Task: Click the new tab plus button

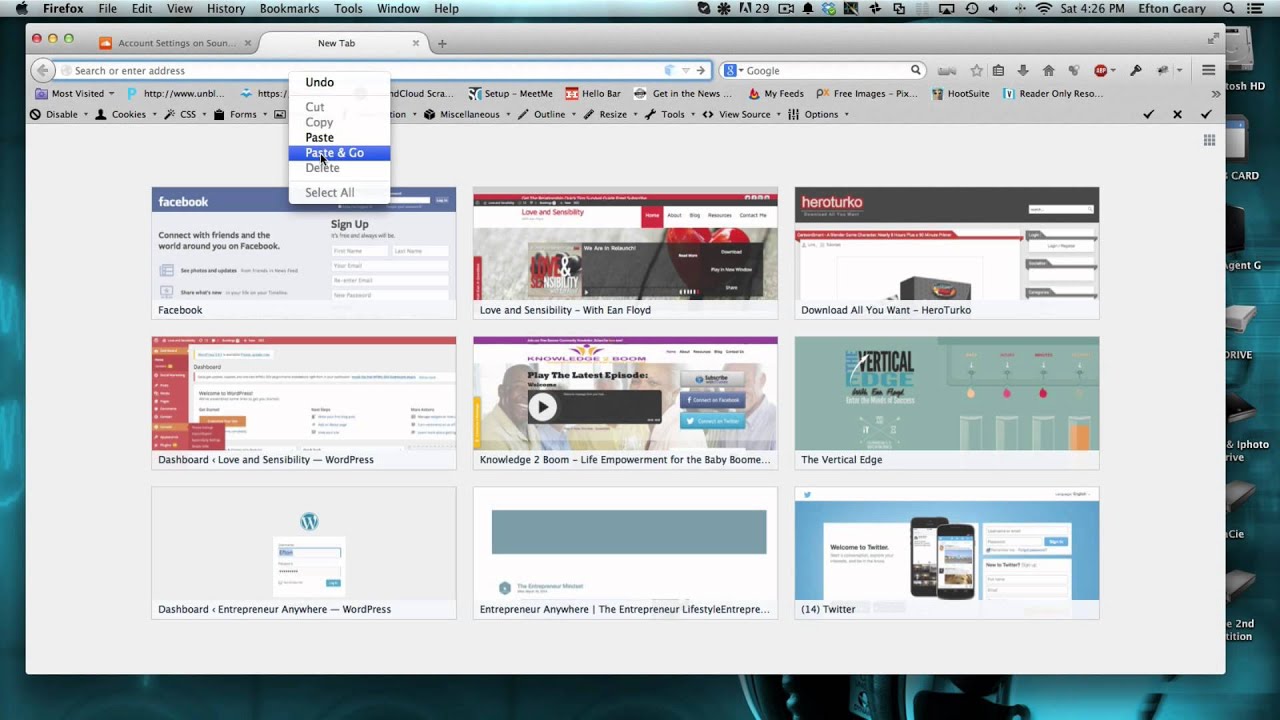Action: coord(442,43)
